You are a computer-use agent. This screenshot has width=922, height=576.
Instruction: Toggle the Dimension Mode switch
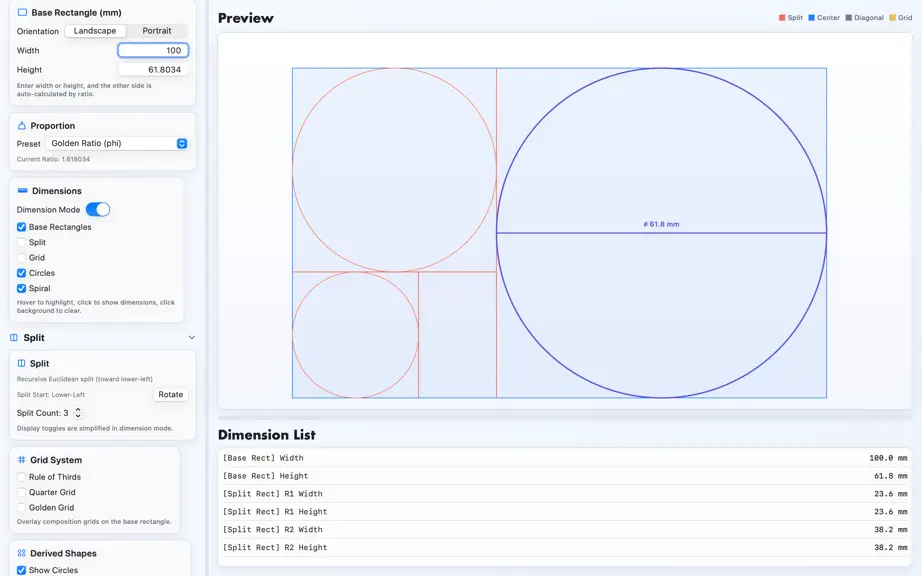pyautogui.click(x=98, y=209)
